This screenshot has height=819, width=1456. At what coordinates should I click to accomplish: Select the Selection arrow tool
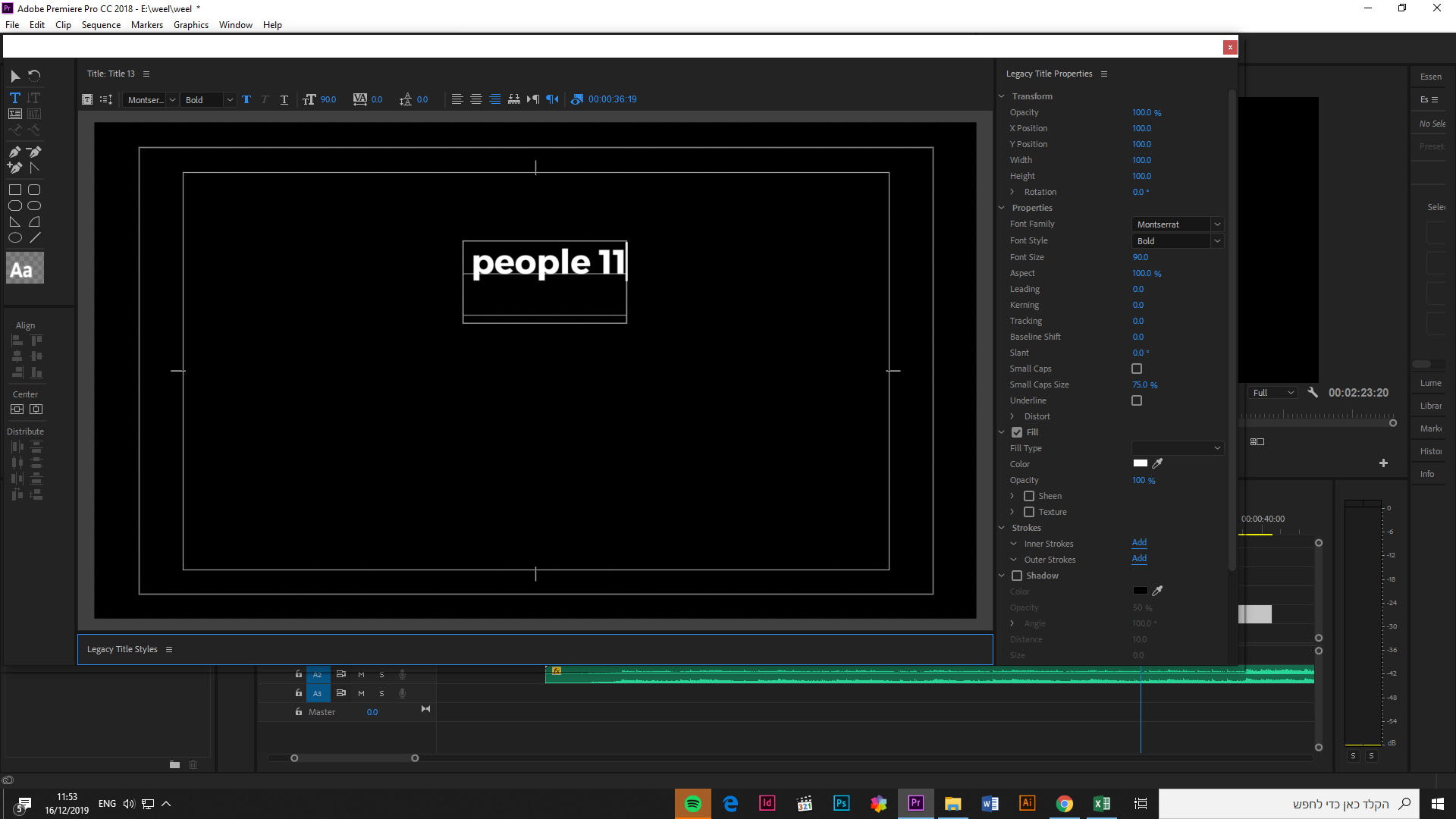(15, 76)
